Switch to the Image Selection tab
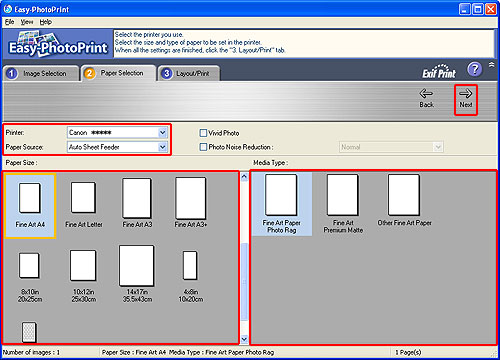Image resolution: width=500 pixels, height=360 pixels. coord(41,73)
